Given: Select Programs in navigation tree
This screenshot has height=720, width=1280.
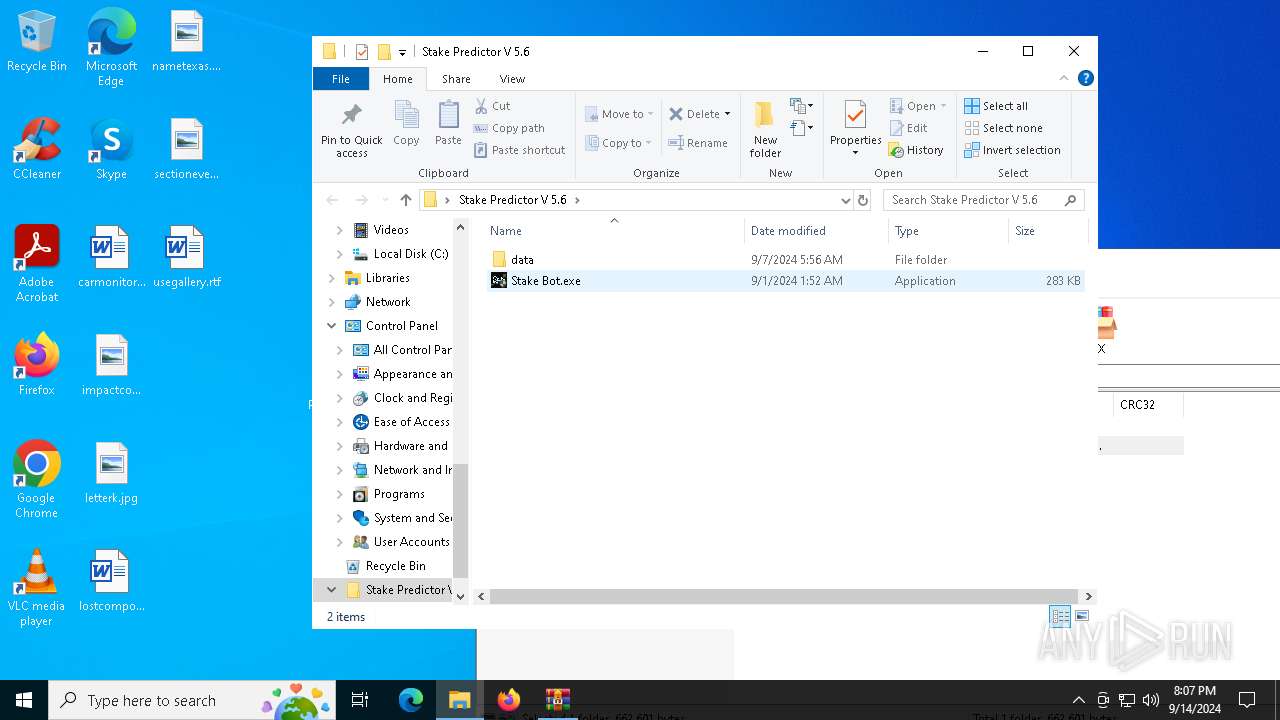Looking at the screenshot, I should tap(399, 494).
